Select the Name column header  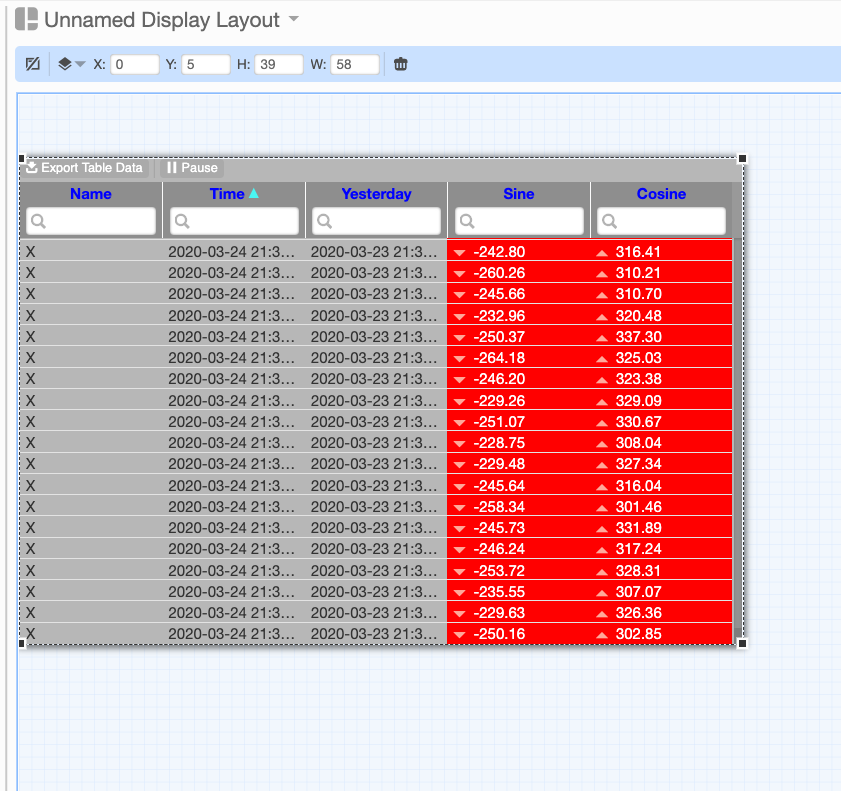tap(91, 194)
